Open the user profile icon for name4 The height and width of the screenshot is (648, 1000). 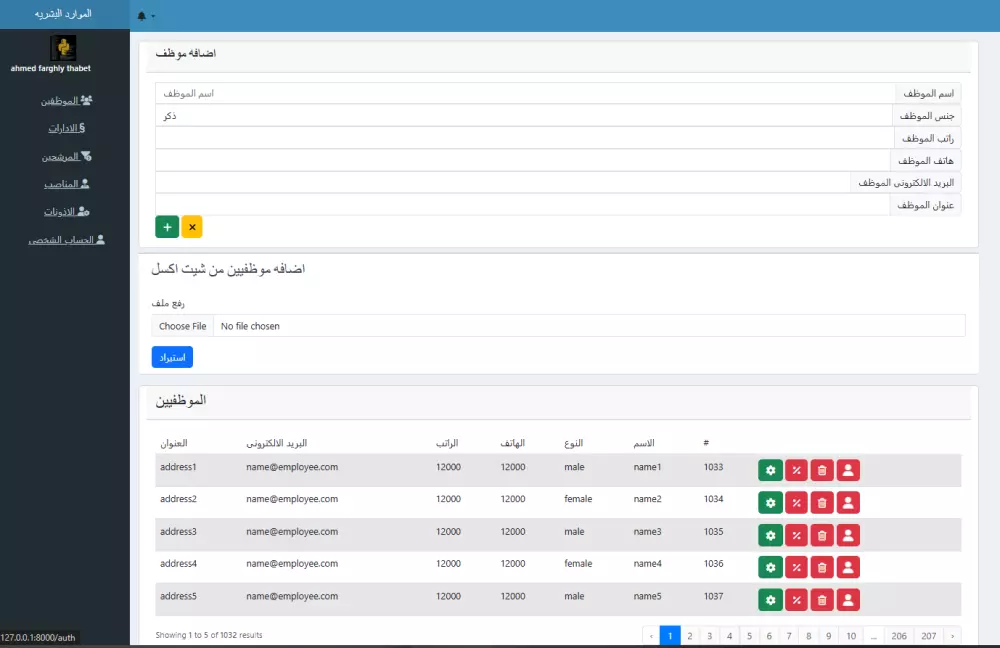pyautogui.click(x=848, y=567)
